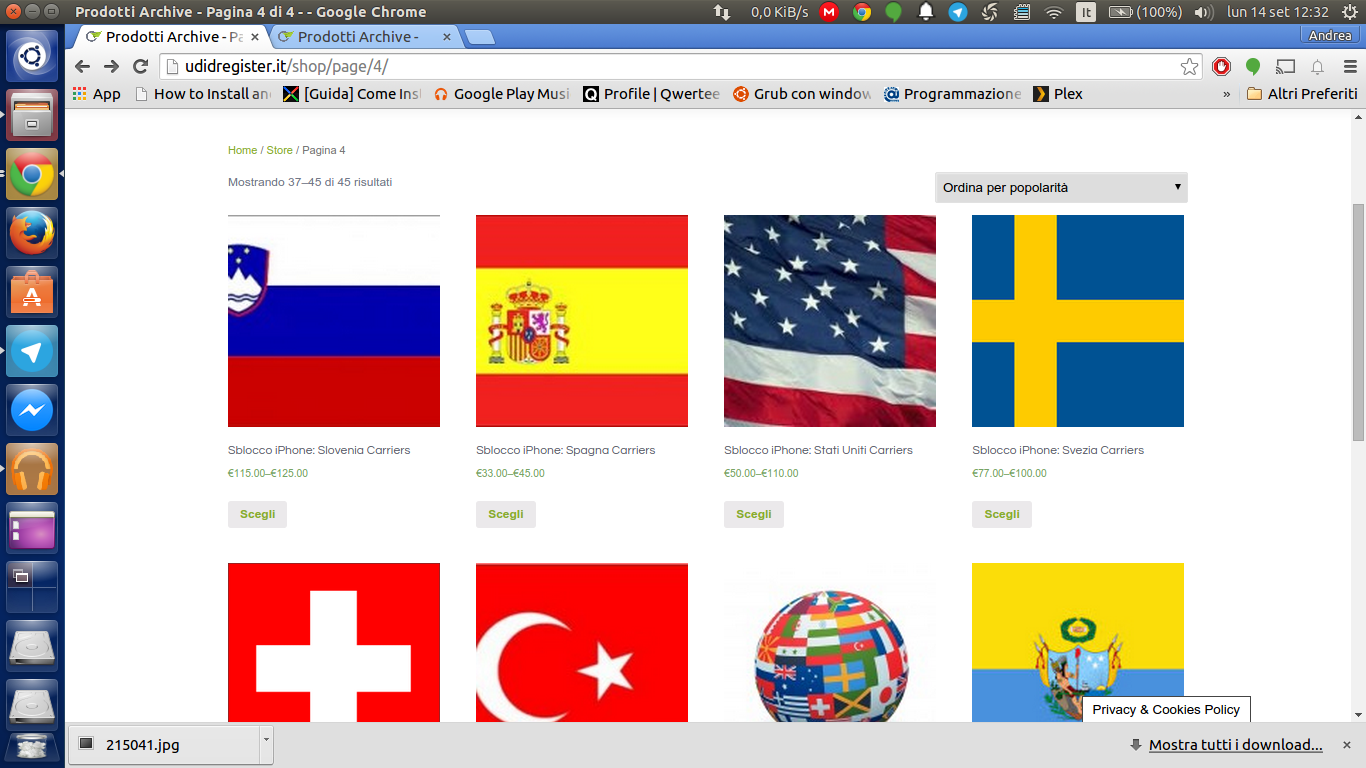Open the battery 100% indicator
This screenshot has width=1366, height=768.
click(x=1146, y=12)
